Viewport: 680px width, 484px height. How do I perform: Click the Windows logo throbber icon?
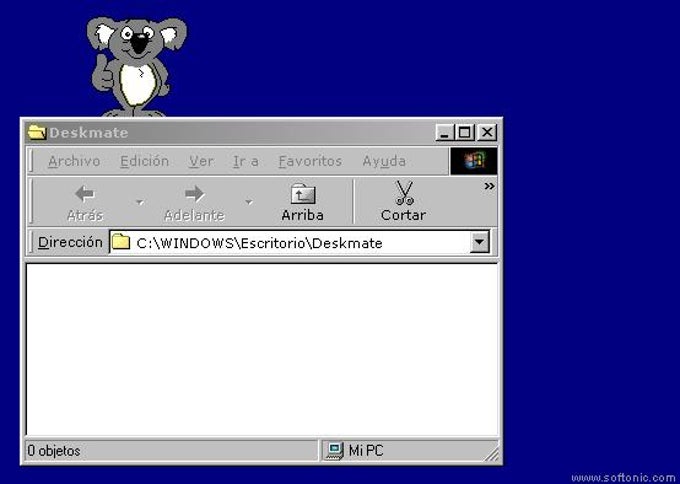coord(474,161)
